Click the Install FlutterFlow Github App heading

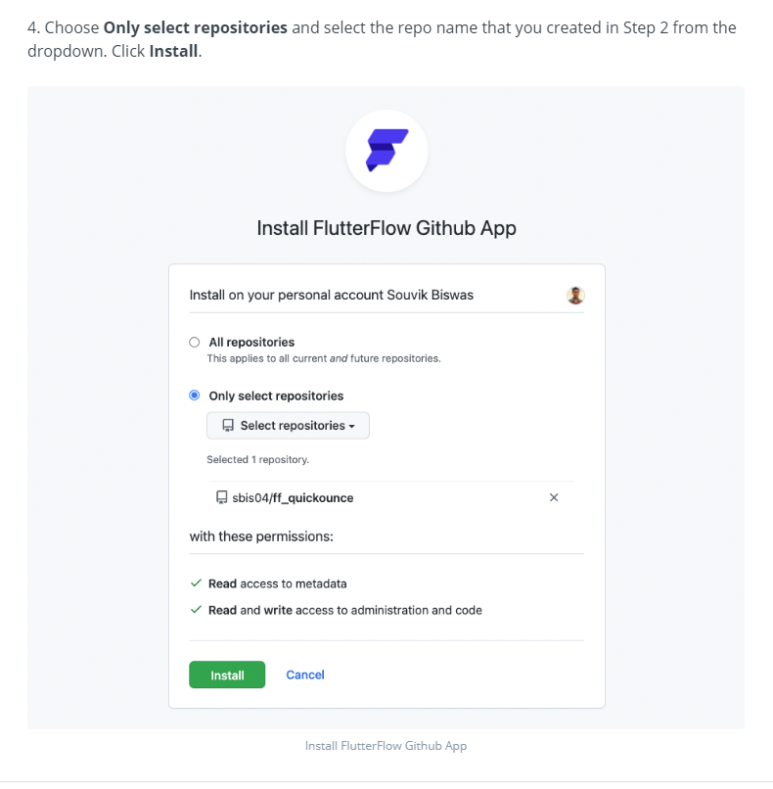[386, 228]
